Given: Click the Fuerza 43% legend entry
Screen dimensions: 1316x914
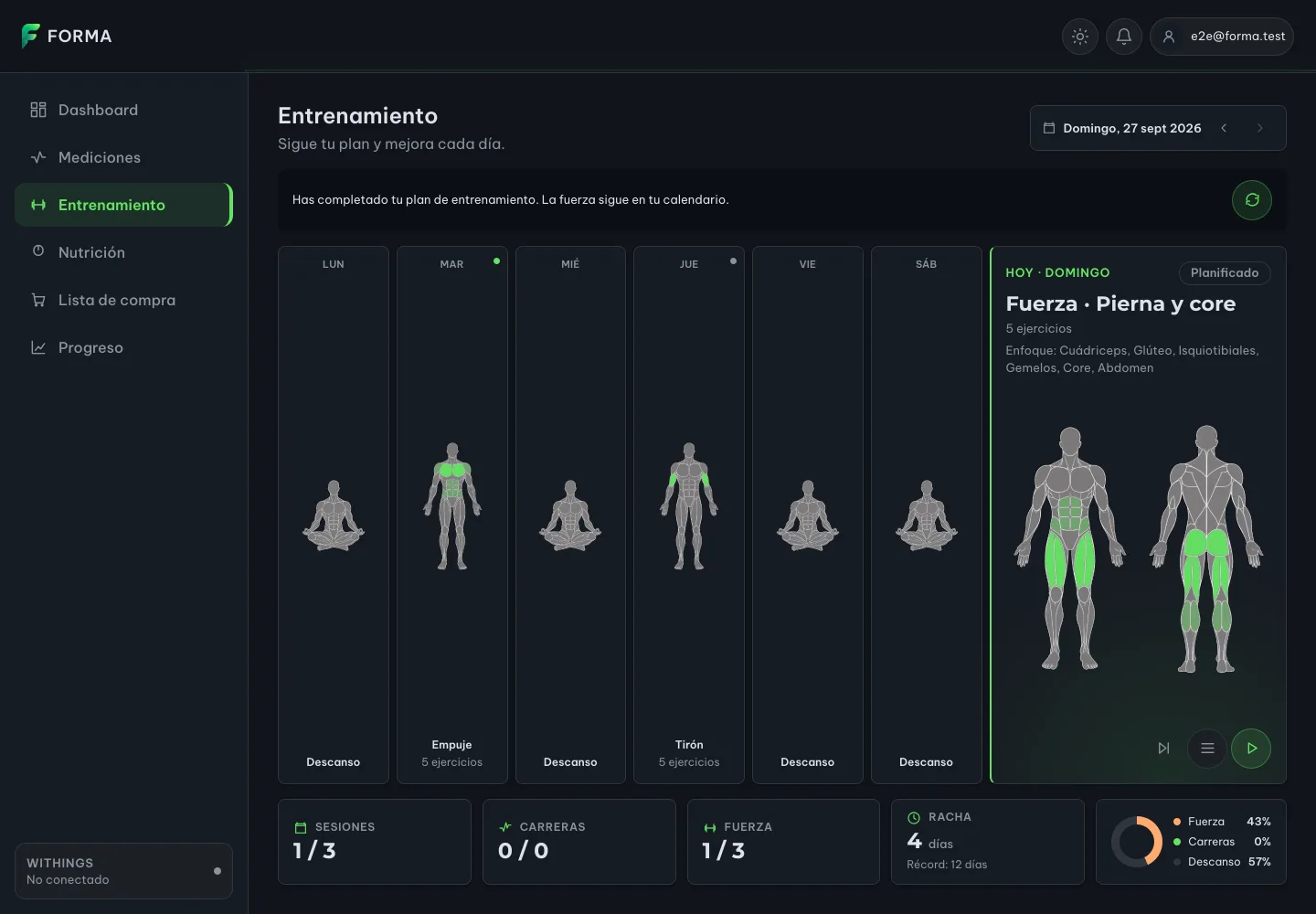Looking at the screenshot, I should [1222, 822].
